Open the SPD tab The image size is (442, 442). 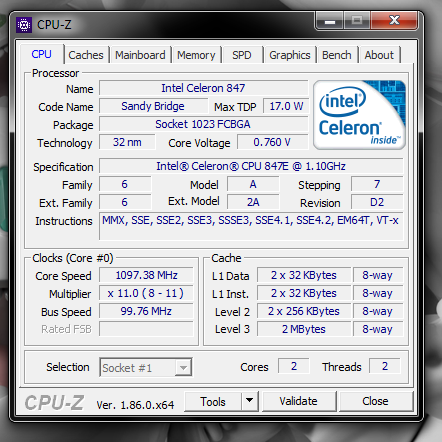point(242,55)
